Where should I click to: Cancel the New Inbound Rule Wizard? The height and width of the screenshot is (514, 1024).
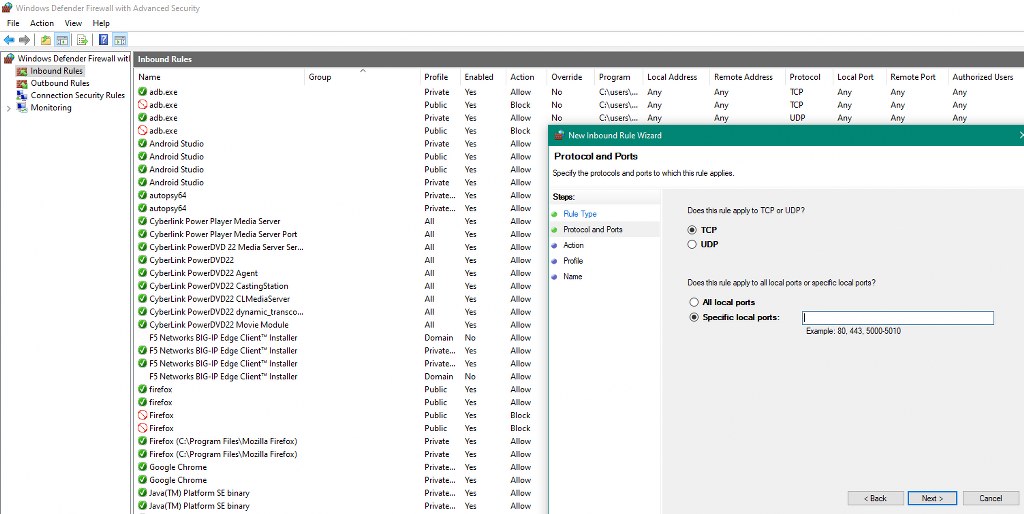pos(990,498)
